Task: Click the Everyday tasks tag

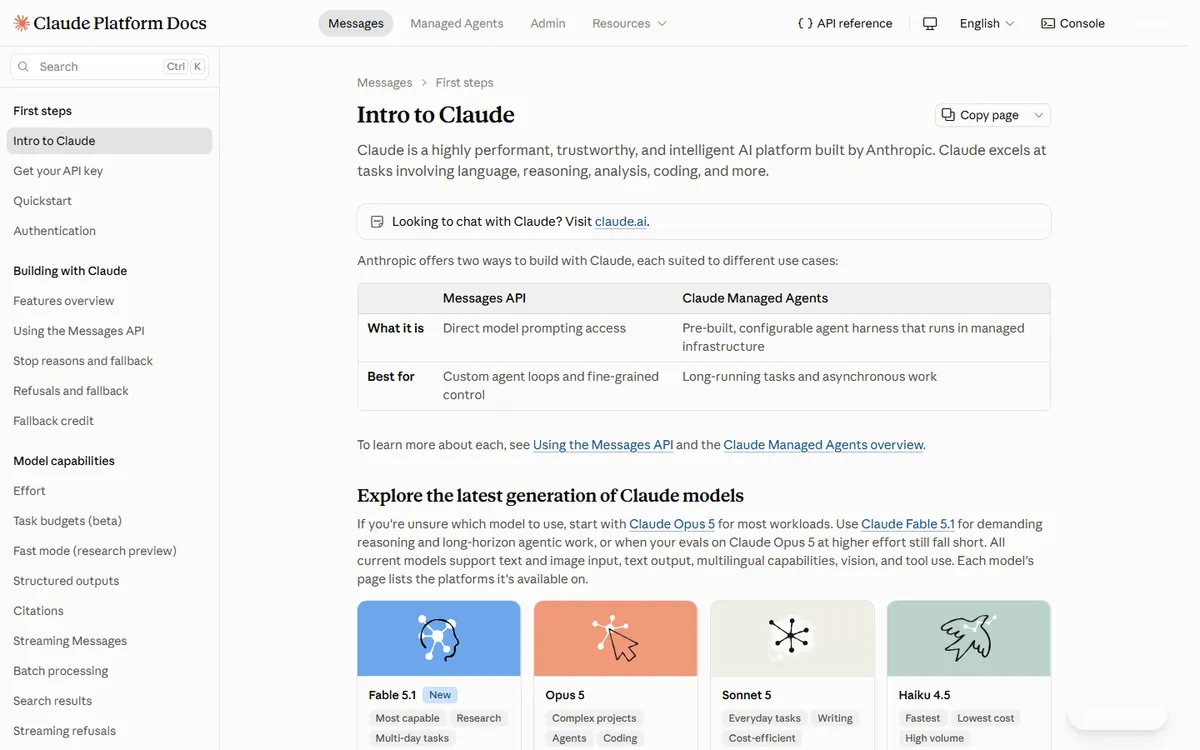Action: coord(765,718)
